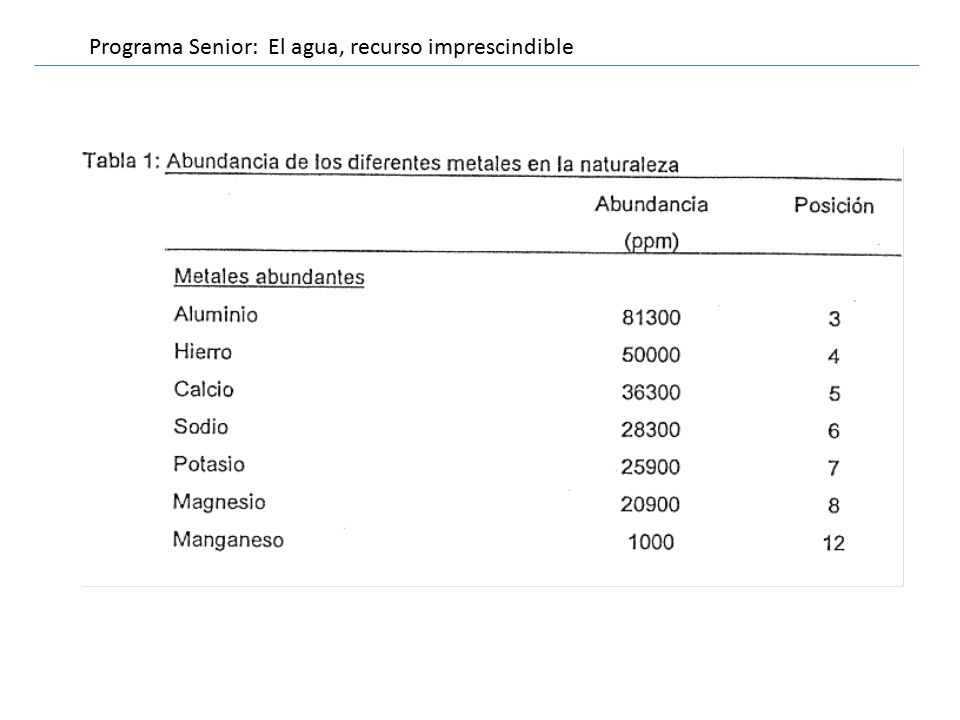Click the abundance value 50000
Screen dimensions: 960x720
pos(651,354)
